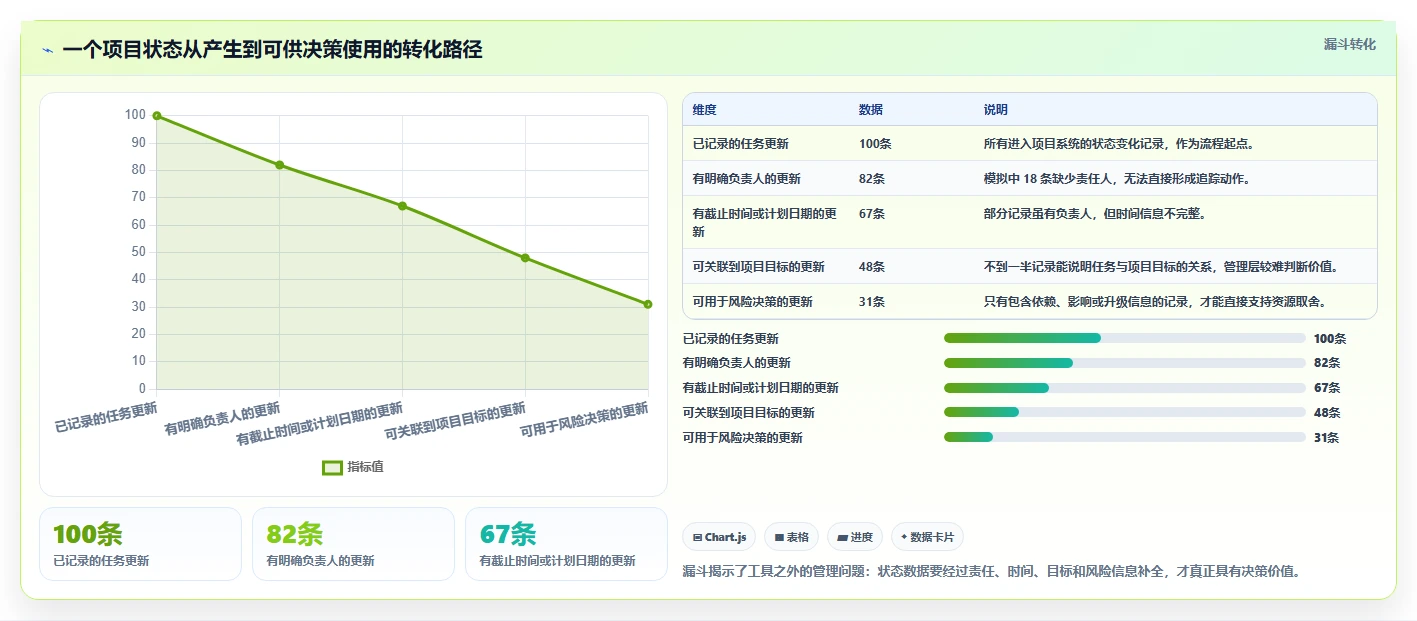The height and width of the screenshot is (621, 1417).
Task: Click the 有明确负责人的更新 label on the chart axis
Action: click(222, 419)
